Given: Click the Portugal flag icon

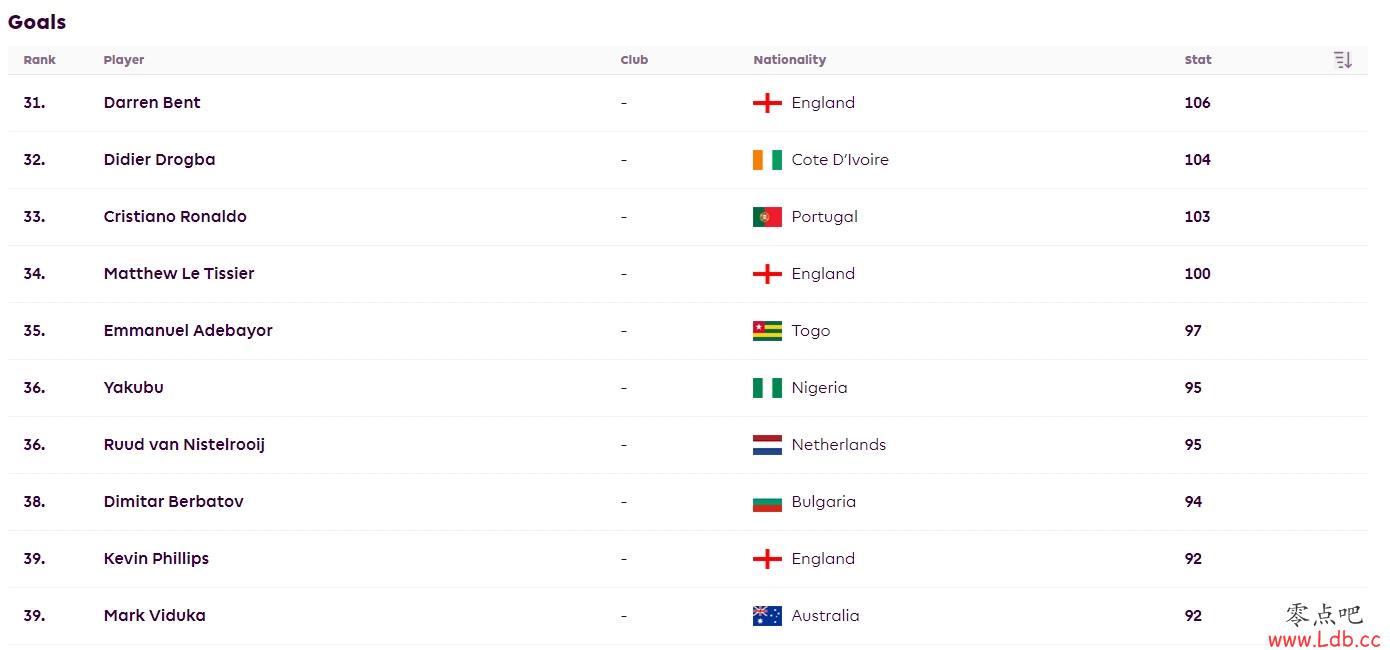Looking at the screenshot, I should (767, 217).
